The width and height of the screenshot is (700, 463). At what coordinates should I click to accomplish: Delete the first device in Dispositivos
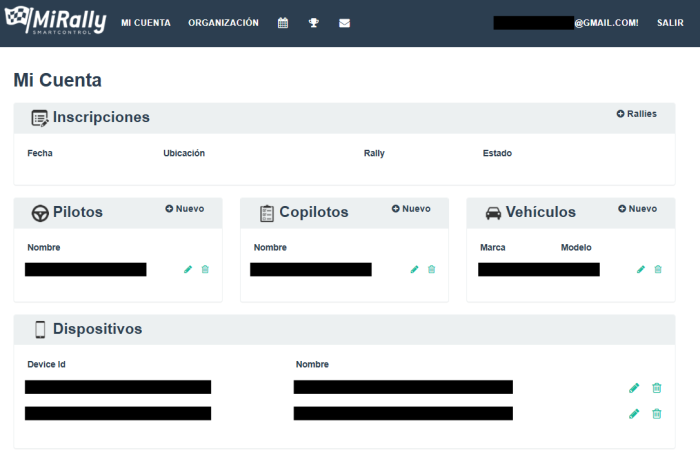[657, 388]
